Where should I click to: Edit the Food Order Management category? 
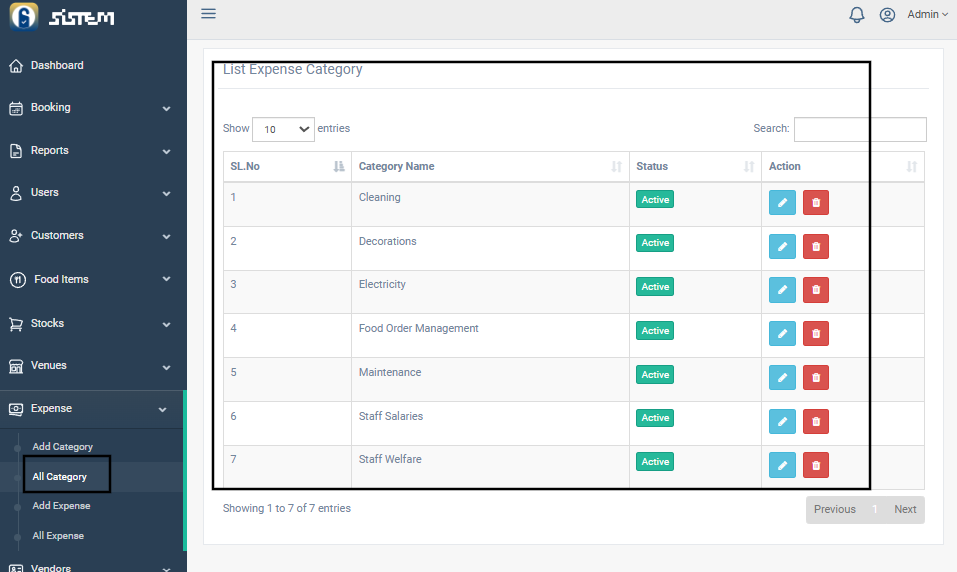click(x=782, y=334)
